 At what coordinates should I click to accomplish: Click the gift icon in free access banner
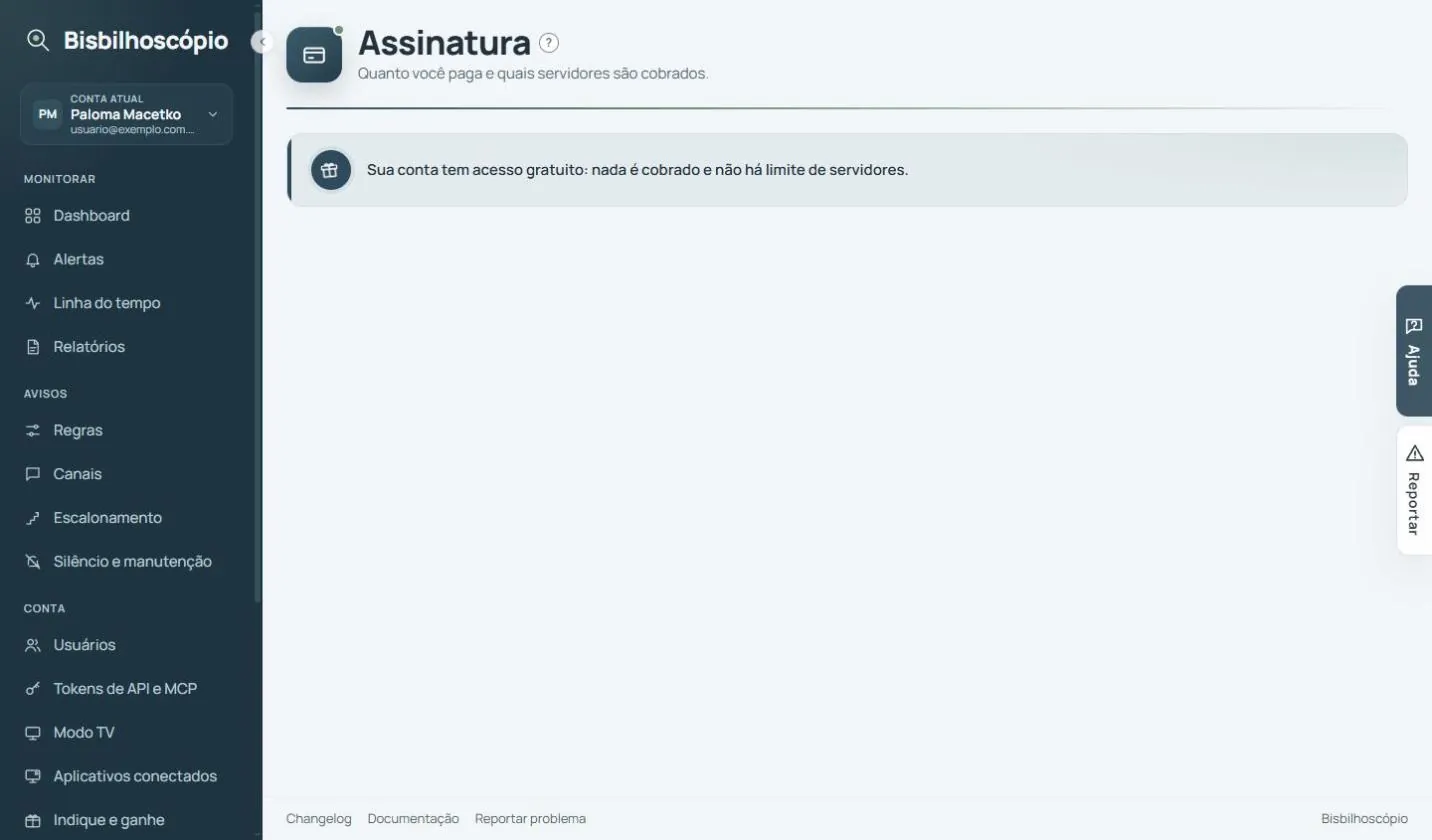[330, 170]
